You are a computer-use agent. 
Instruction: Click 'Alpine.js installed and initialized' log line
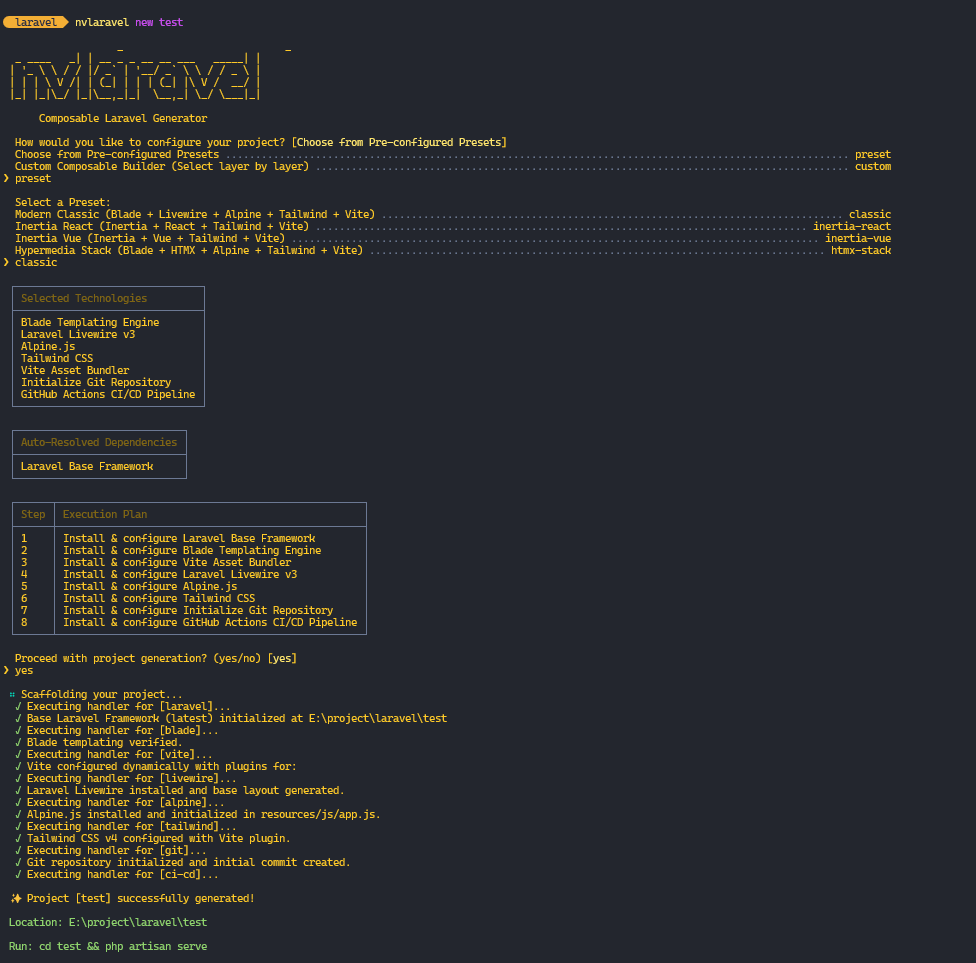198,814
